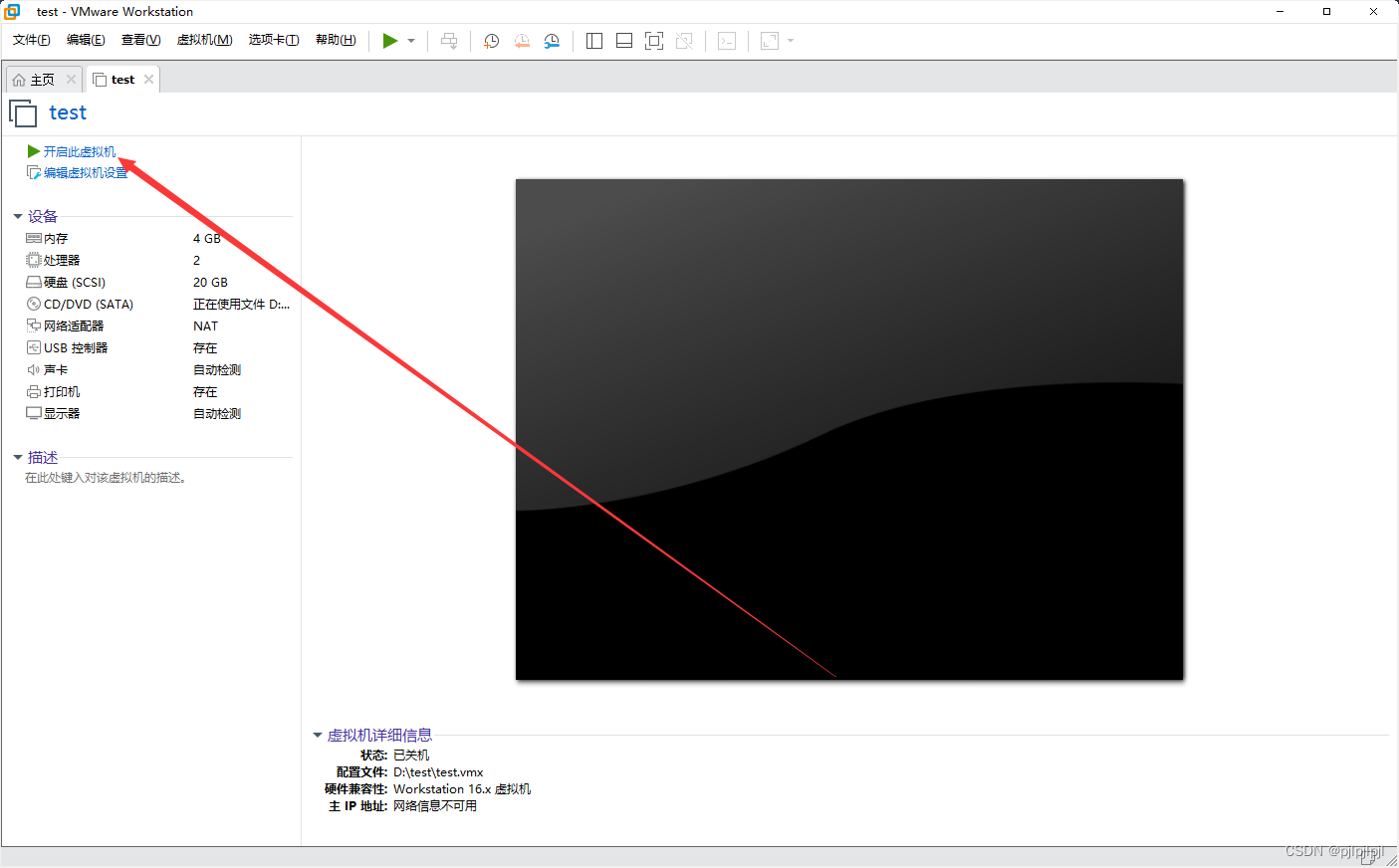Click the CD/DVD disc icon
The width and height of the screenshot is (1399, 868).
coord(34,305)
